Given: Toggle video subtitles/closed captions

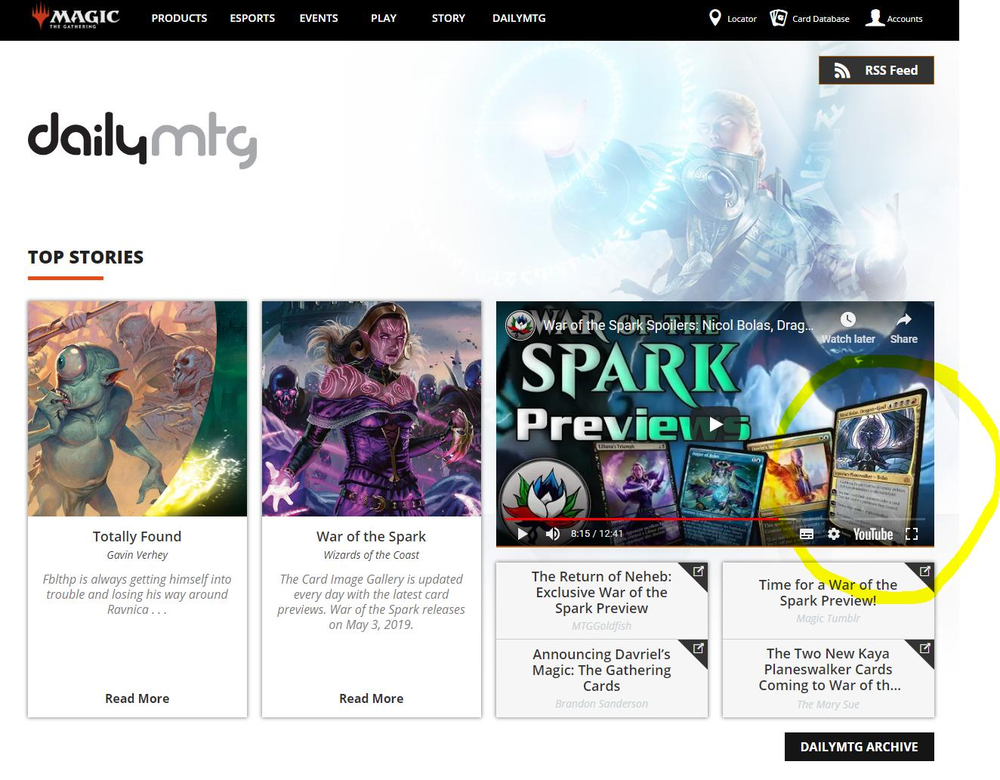Looking at the screenshot, I should [806, 534].
